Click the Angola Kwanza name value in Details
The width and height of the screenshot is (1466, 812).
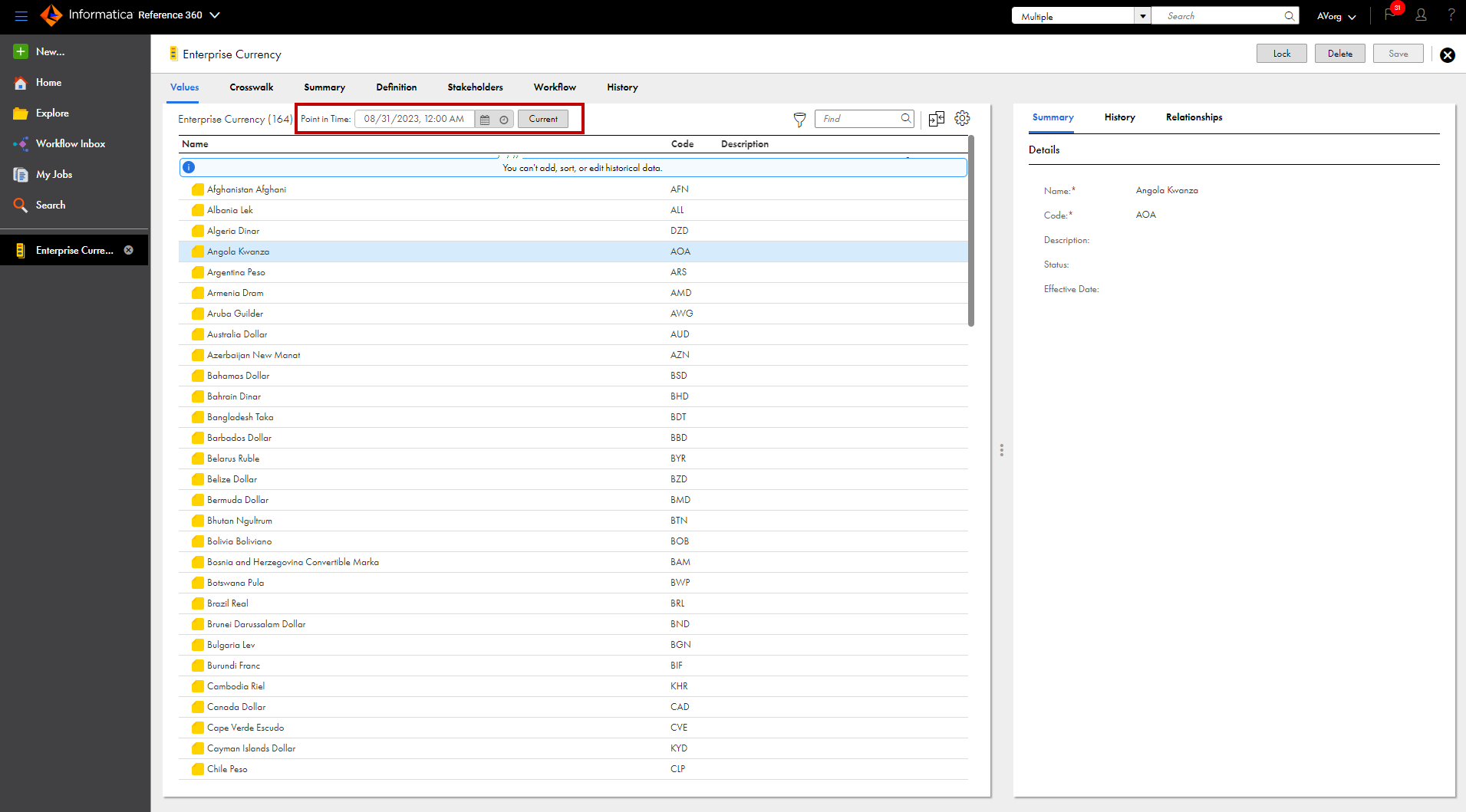(1167, 191)
